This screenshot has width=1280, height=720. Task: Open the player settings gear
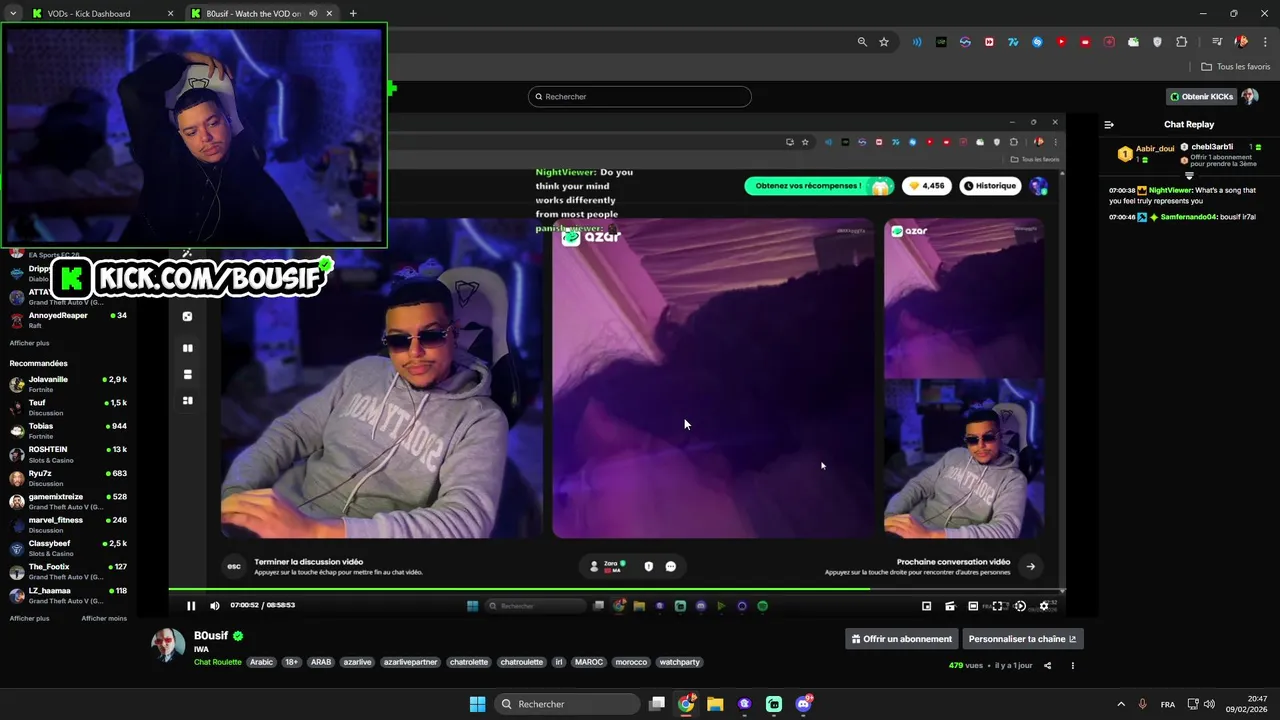[1044, 606]
